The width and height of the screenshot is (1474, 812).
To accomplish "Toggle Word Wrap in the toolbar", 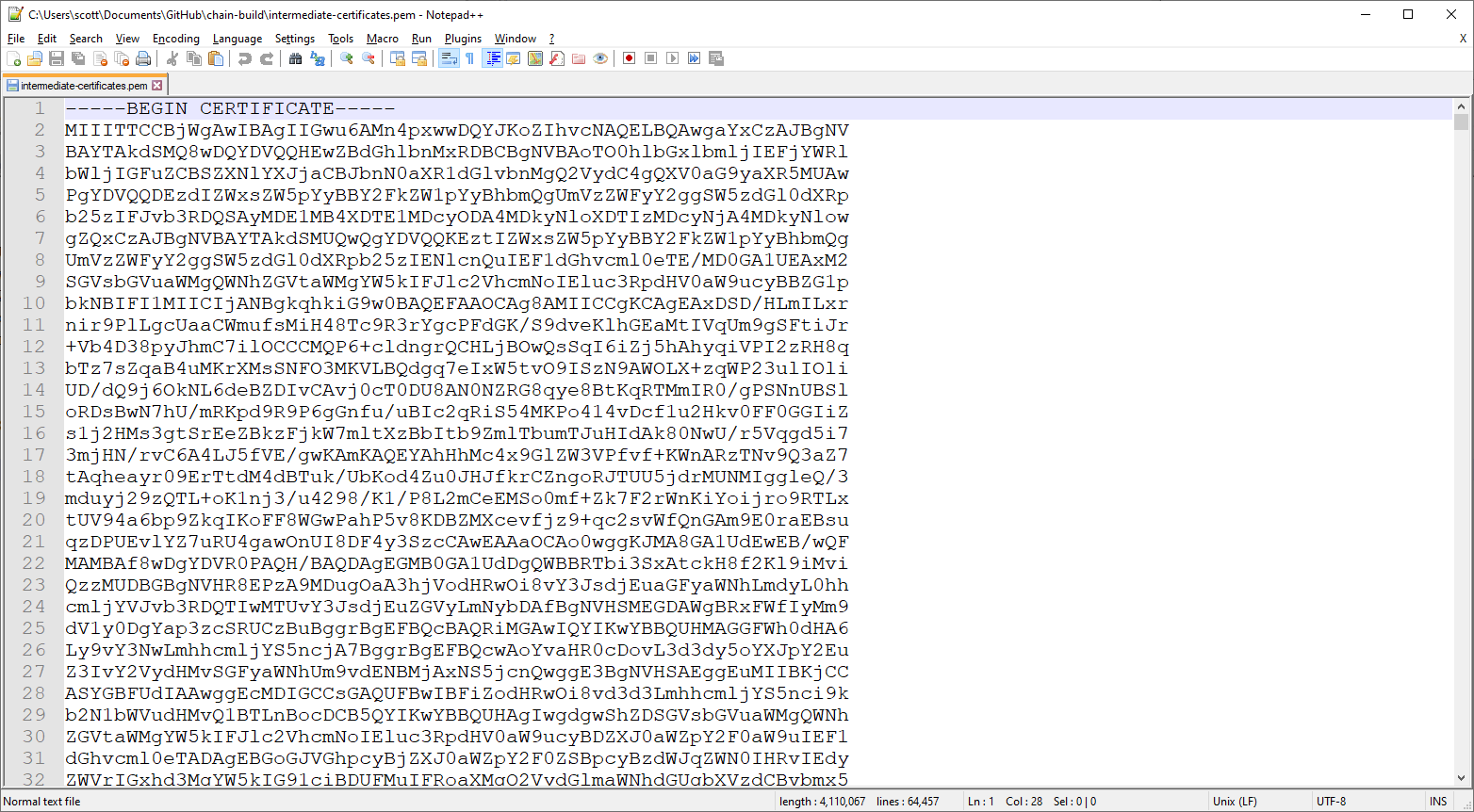I will pyautogui.click(x=449, y=58).
